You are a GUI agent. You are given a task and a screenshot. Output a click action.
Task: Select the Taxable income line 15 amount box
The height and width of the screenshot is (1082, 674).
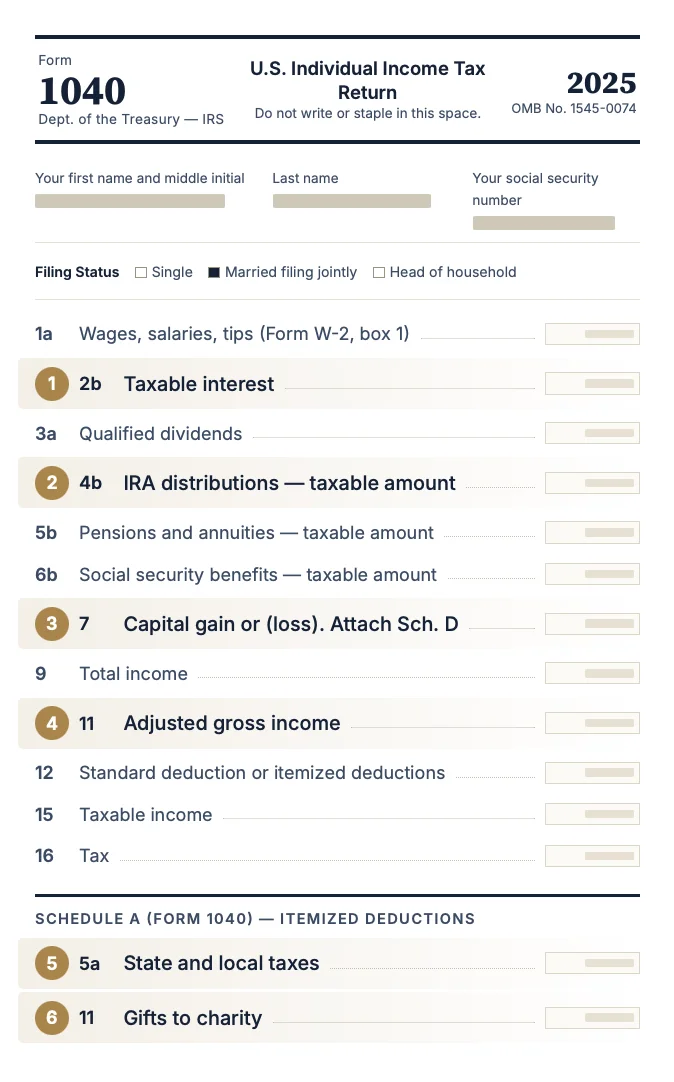[x=592, y=814]
